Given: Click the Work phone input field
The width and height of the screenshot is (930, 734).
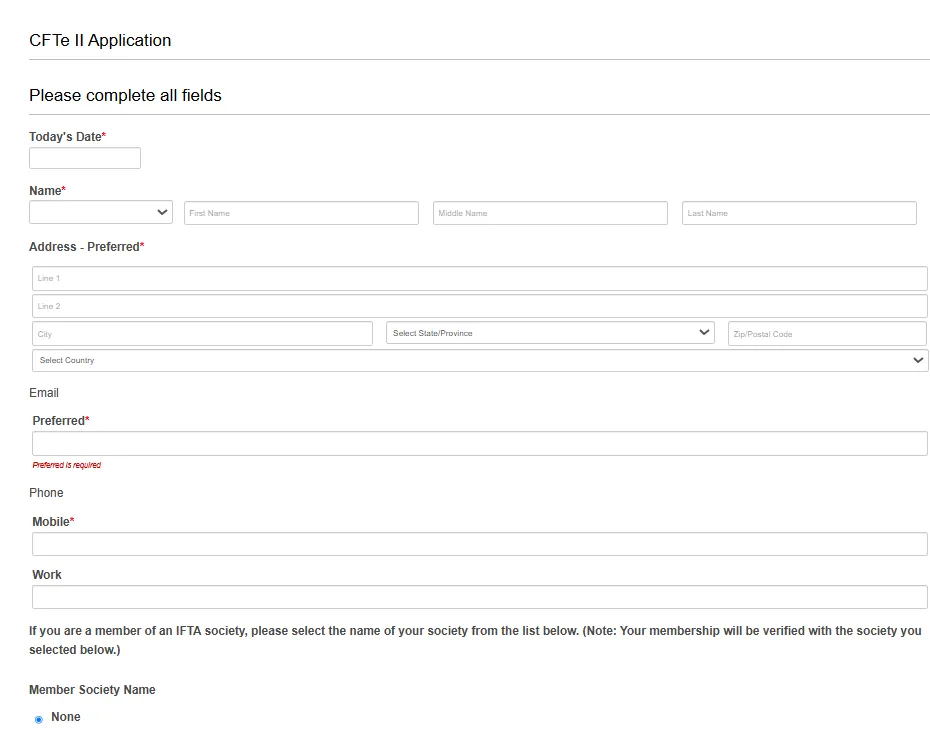Looking at the screenshot, I should pyautogui.click(x=480, y=597).
